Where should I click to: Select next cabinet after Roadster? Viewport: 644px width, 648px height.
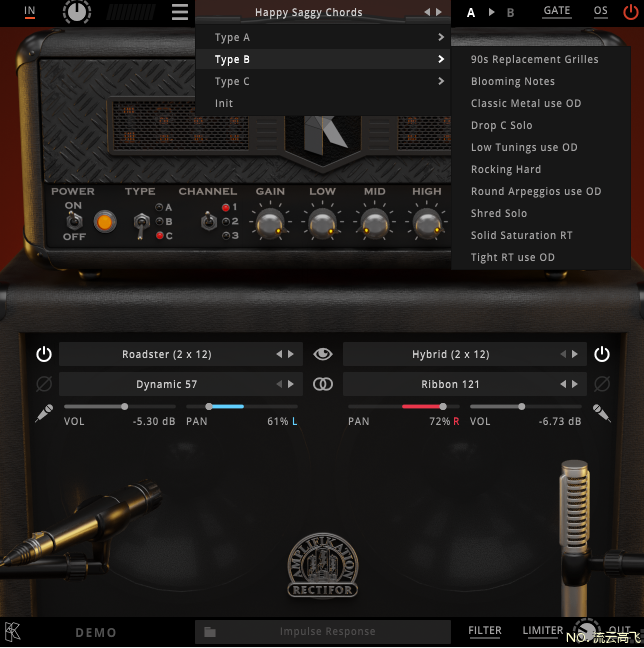[291, 354]
